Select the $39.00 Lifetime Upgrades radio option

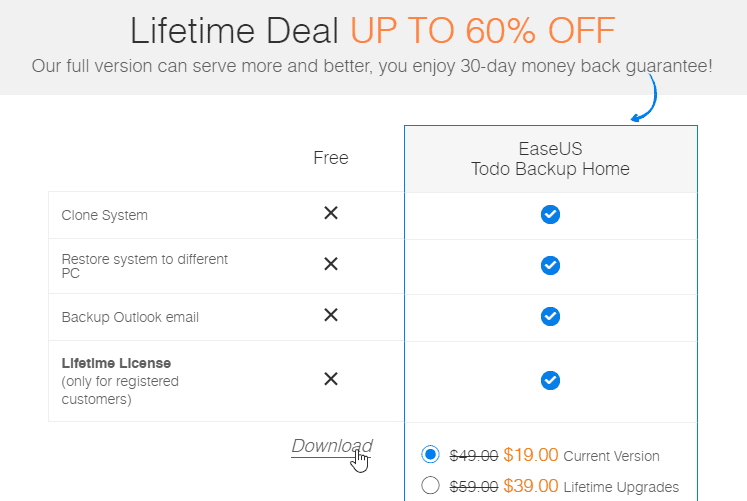(x=430, y=486)
